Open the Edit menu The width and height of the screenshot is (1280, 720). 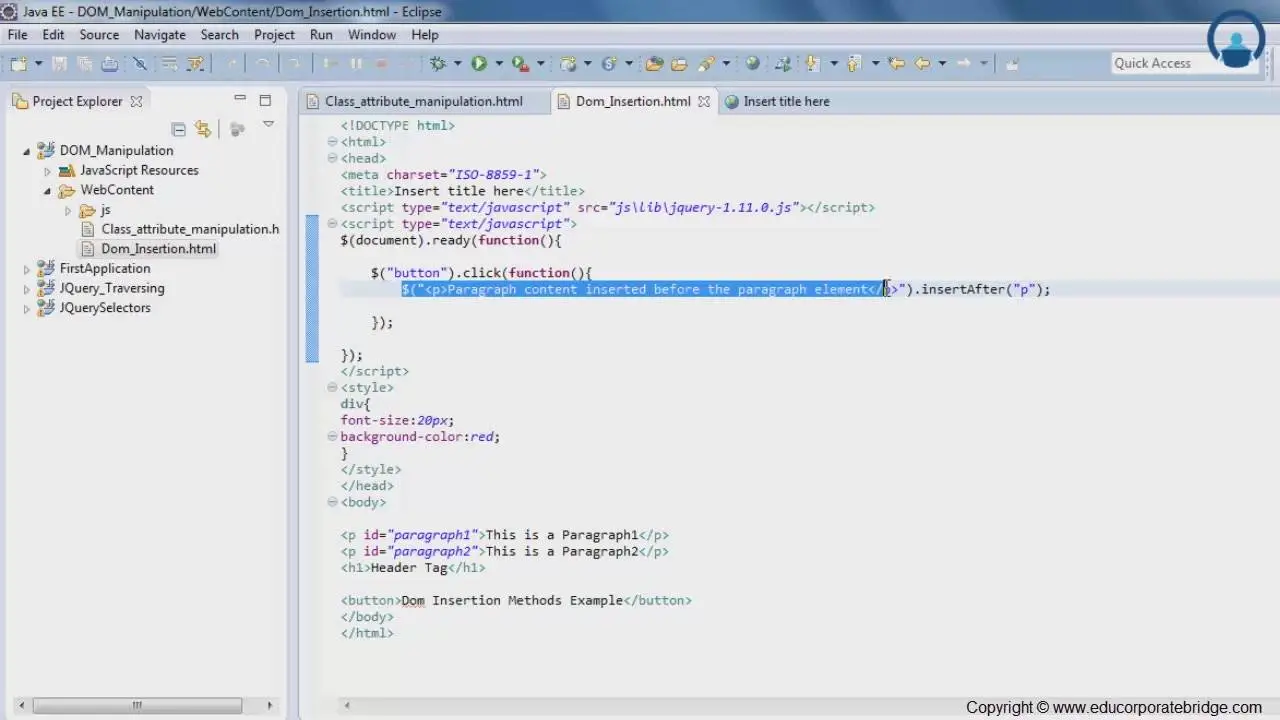[53, 34]
